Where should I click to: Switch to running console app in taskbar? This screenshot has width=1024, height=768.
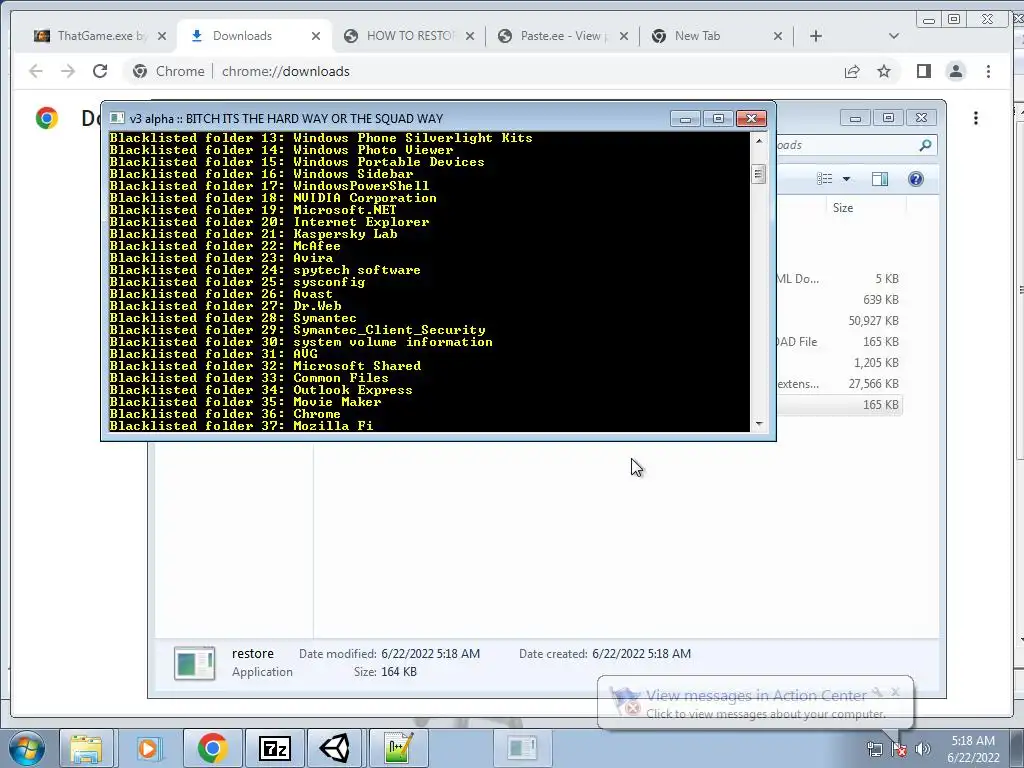522,748
